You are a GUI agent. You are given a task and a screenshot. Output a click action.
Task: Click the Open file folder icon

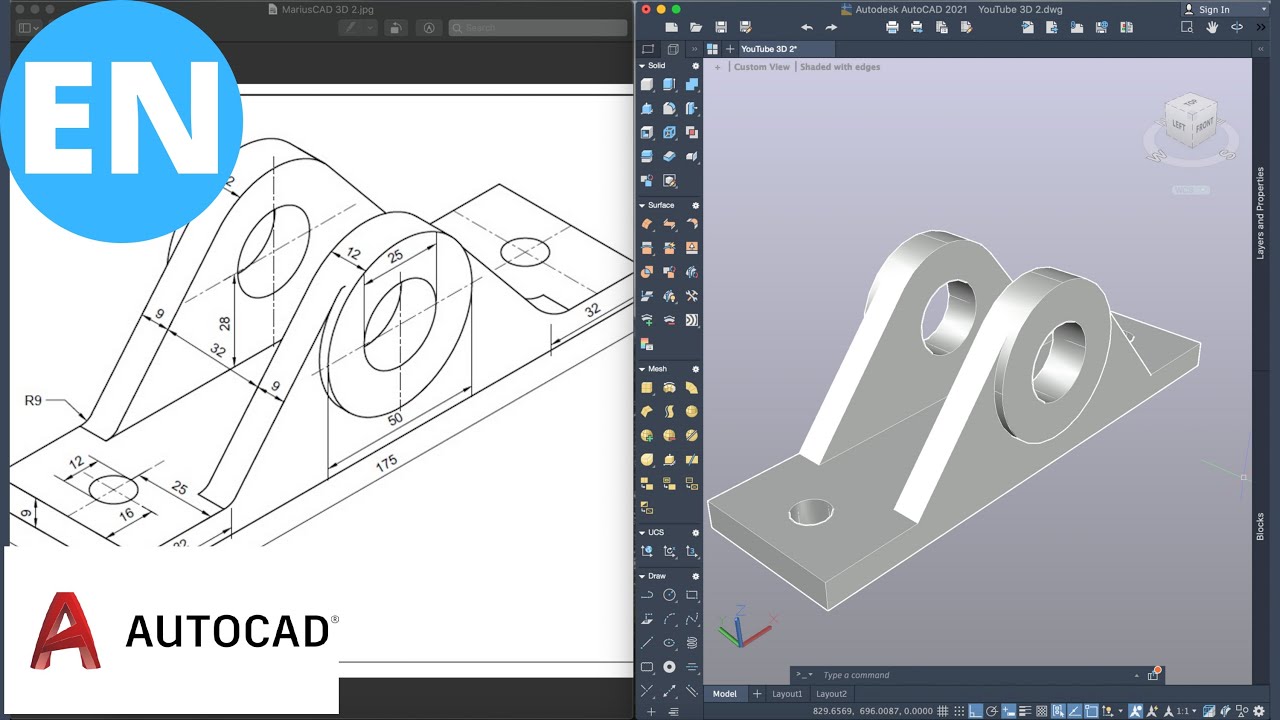[x=696, y=27]
